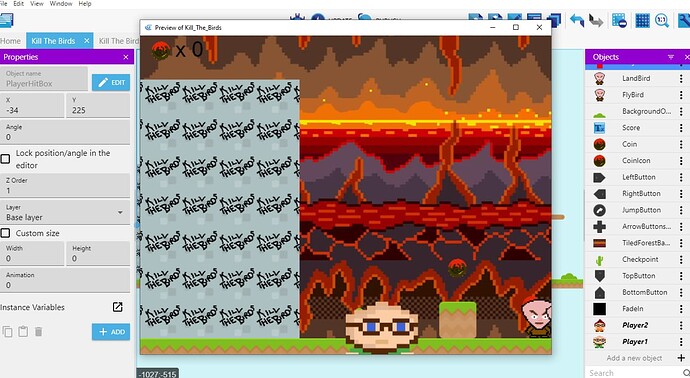Select the FadeIn black object thumbnail
The image size is (690, 378).
click(x=599, y=309)
